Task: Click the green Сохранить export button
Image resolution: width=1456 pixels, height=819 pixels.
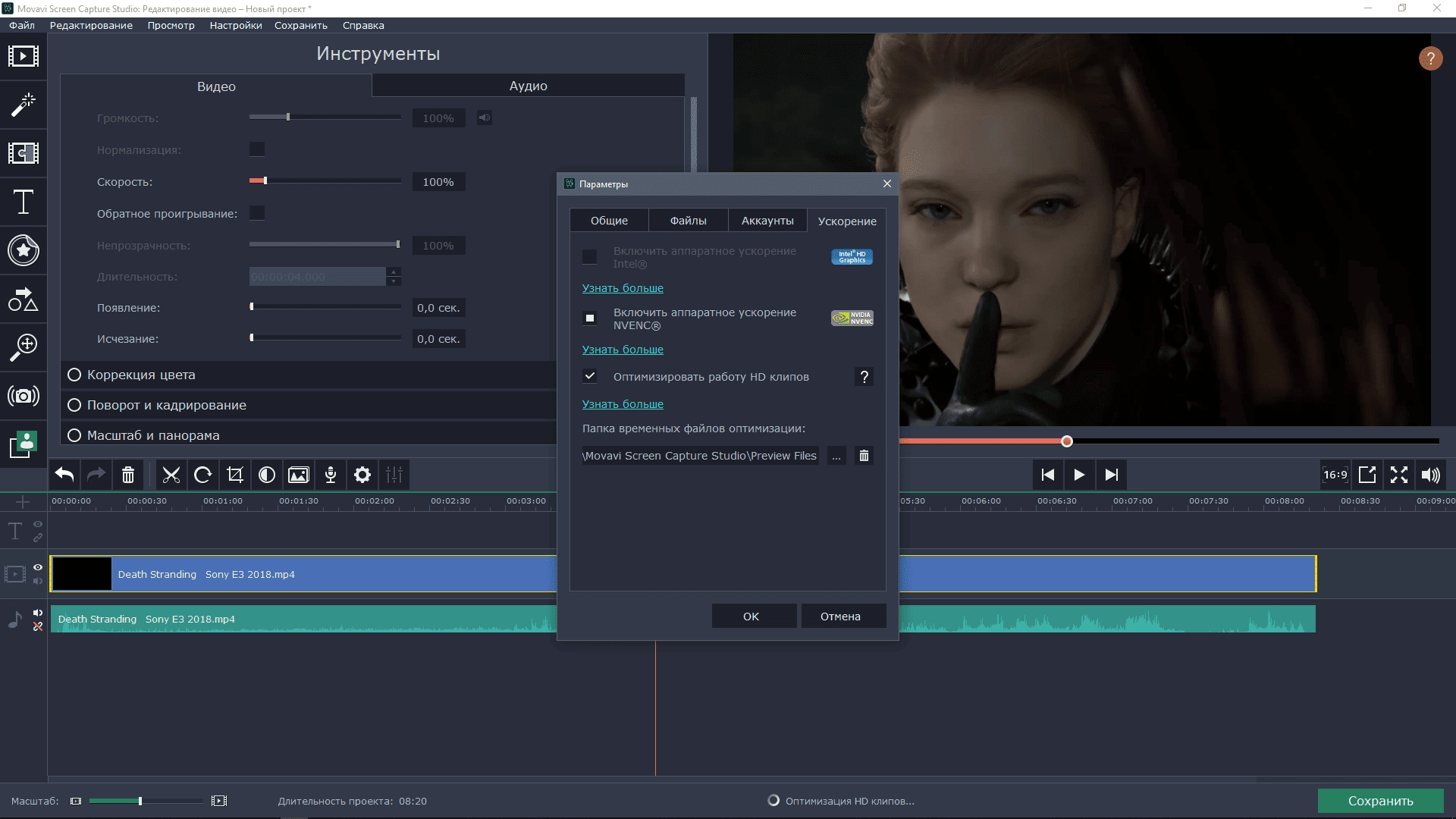Action: pos(1380,801)
